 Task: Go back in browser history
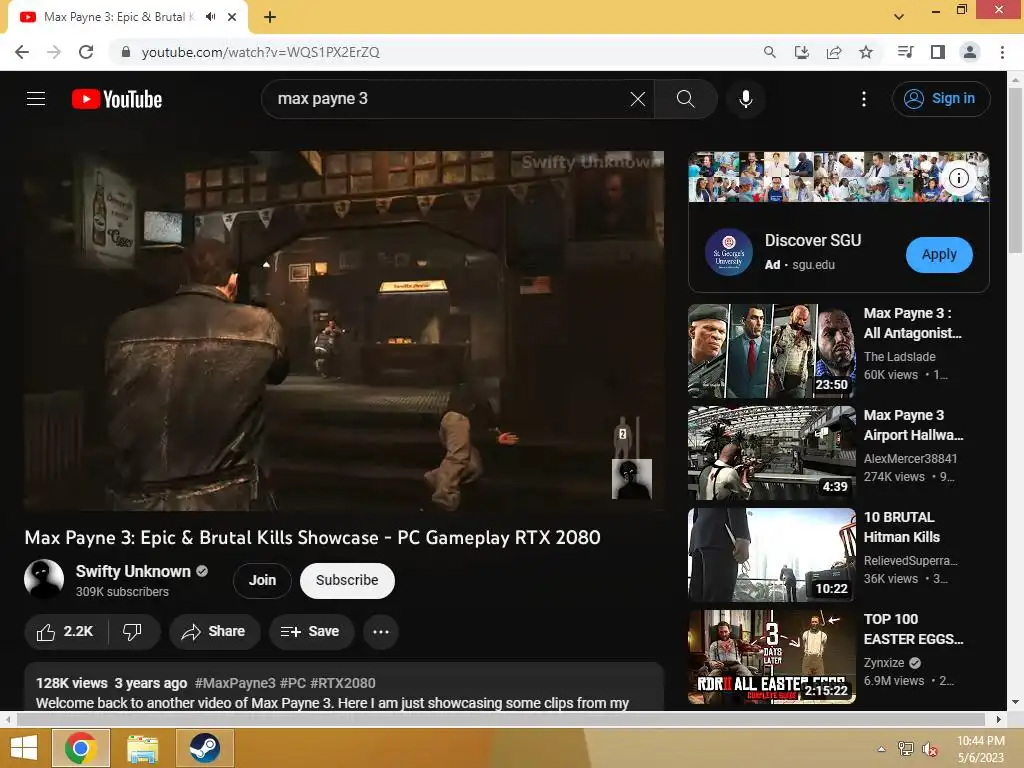pos(22,52)
